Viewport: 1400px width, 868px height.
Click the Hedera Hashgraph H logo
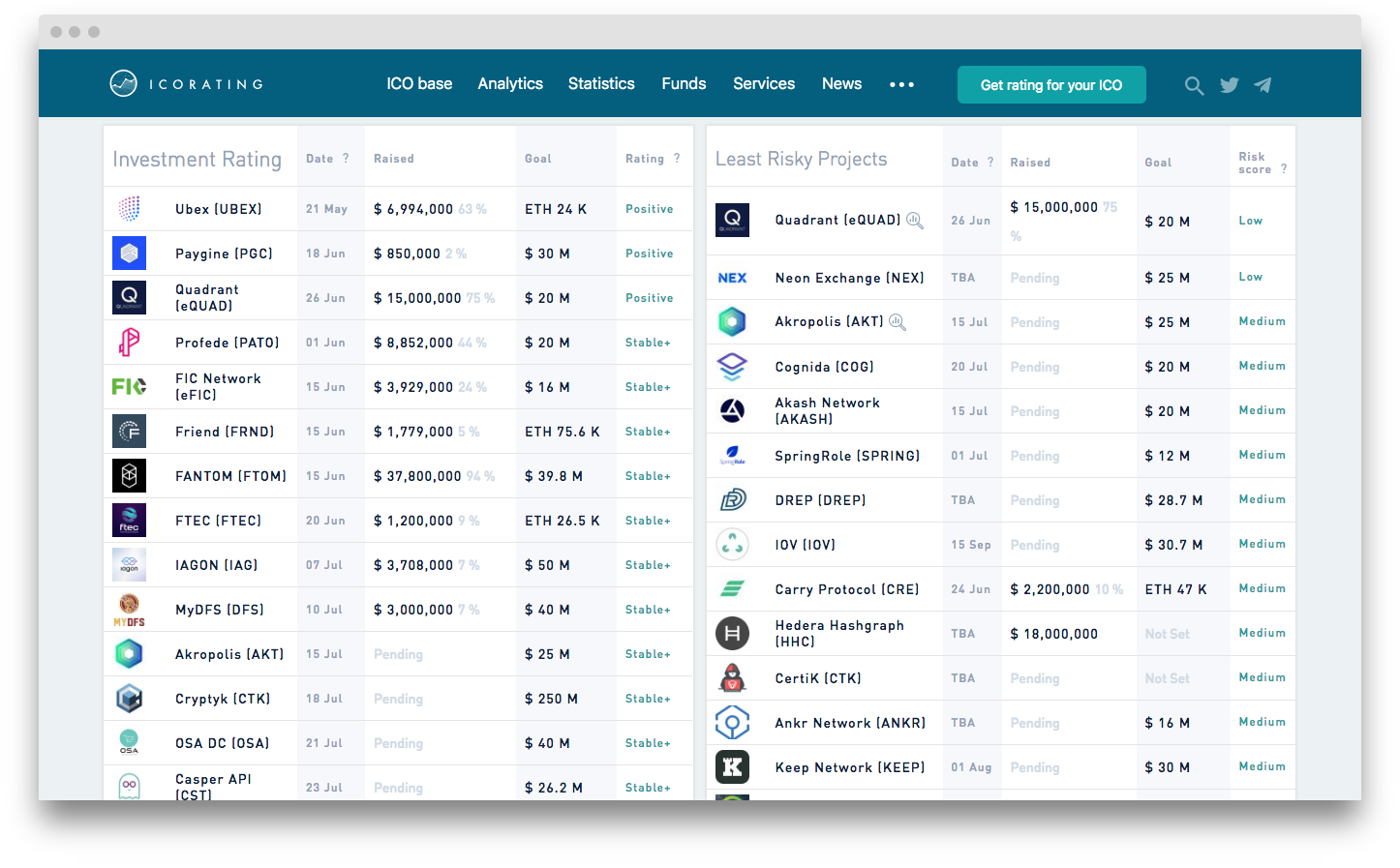(732, 634)
